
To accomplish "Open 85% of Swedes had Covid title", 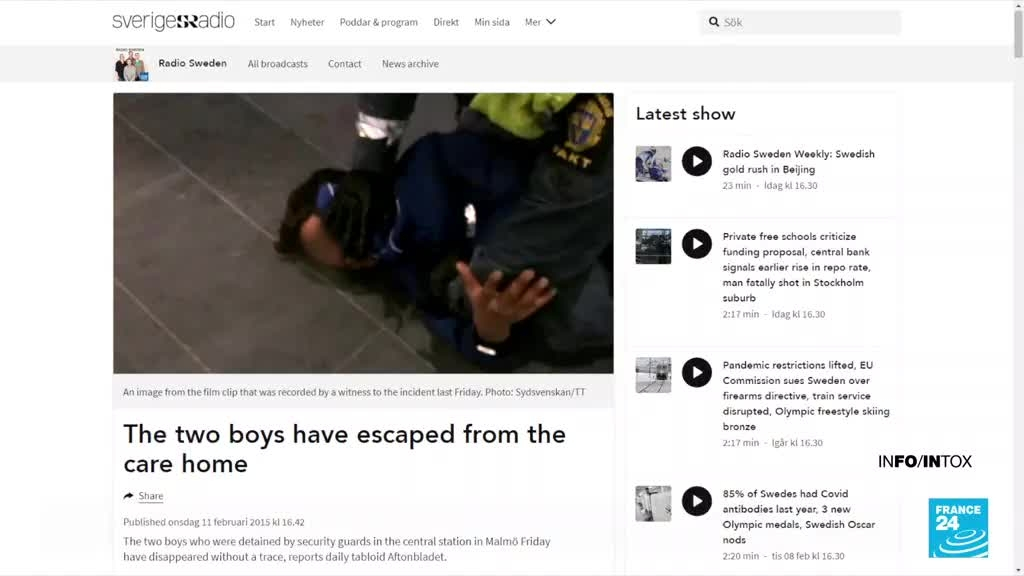I will pos(799,517).
